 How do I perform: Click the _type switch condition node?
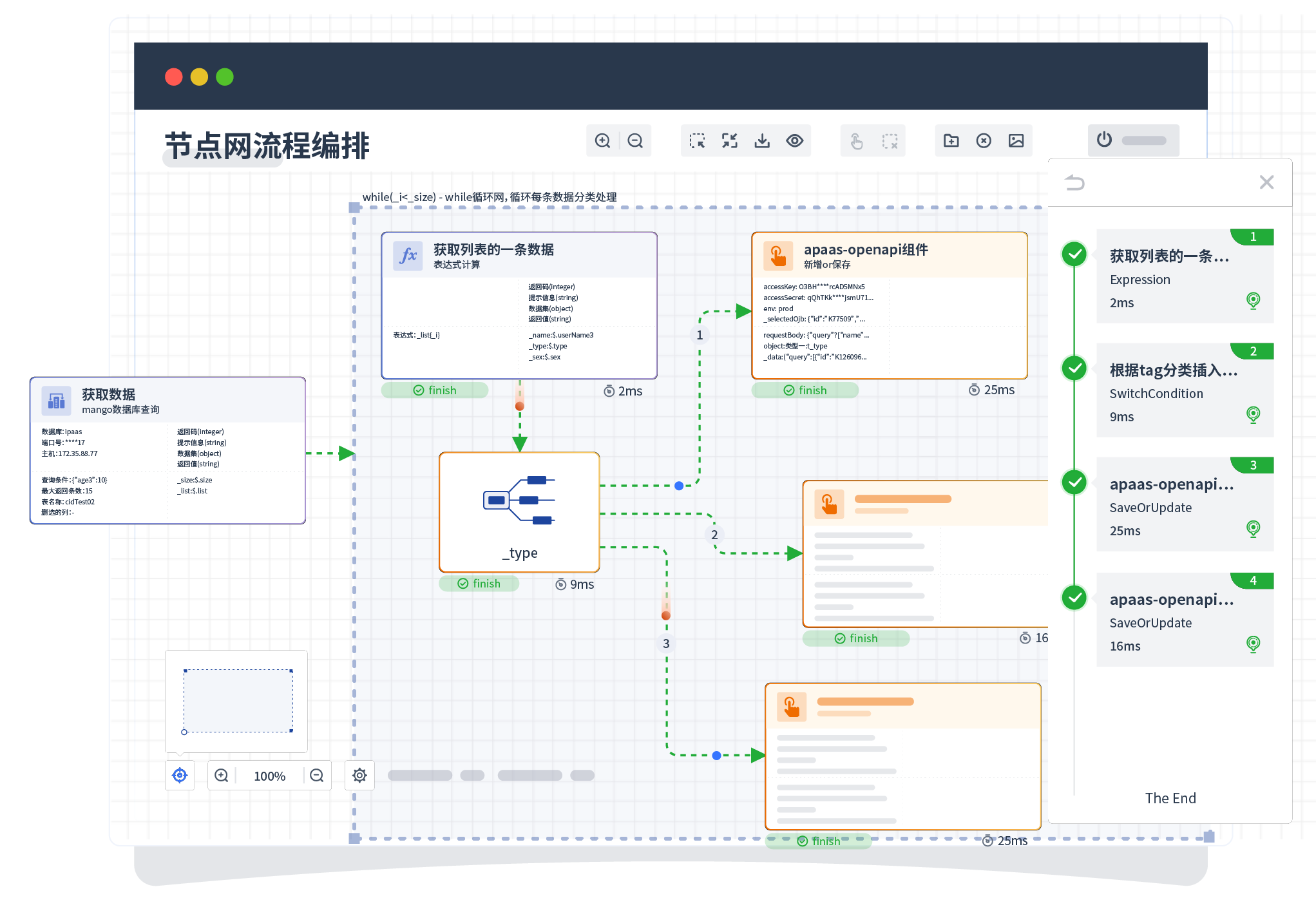(x=519, y=512)
